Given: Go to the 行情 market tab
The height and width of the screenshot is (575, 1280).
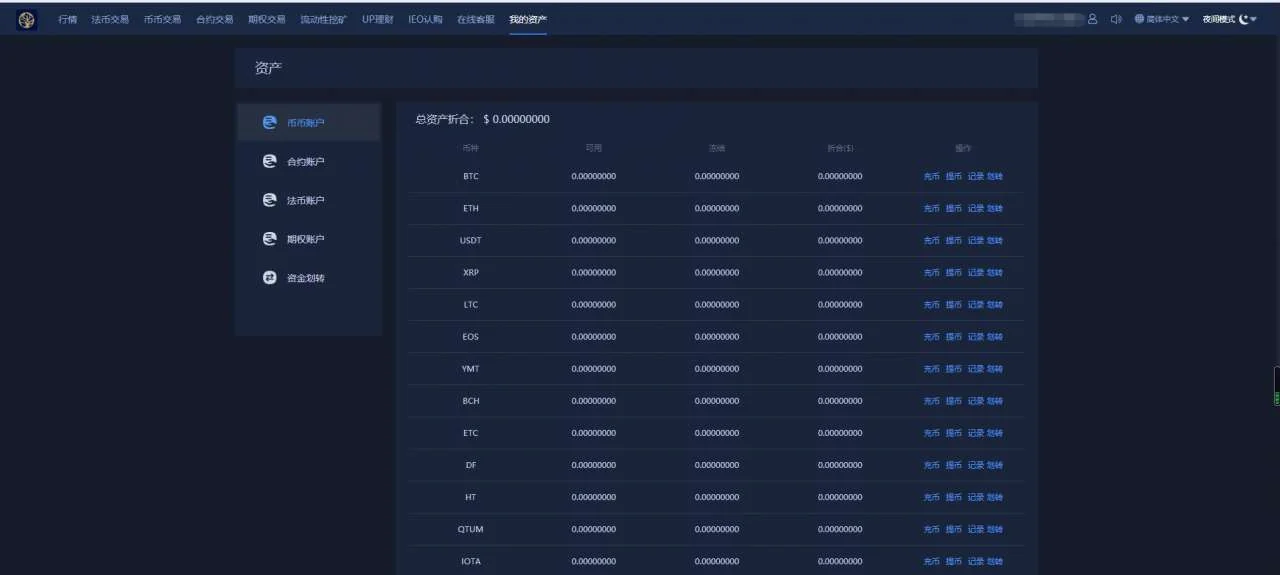Looking at the screenshot, I should click(67, 19).
